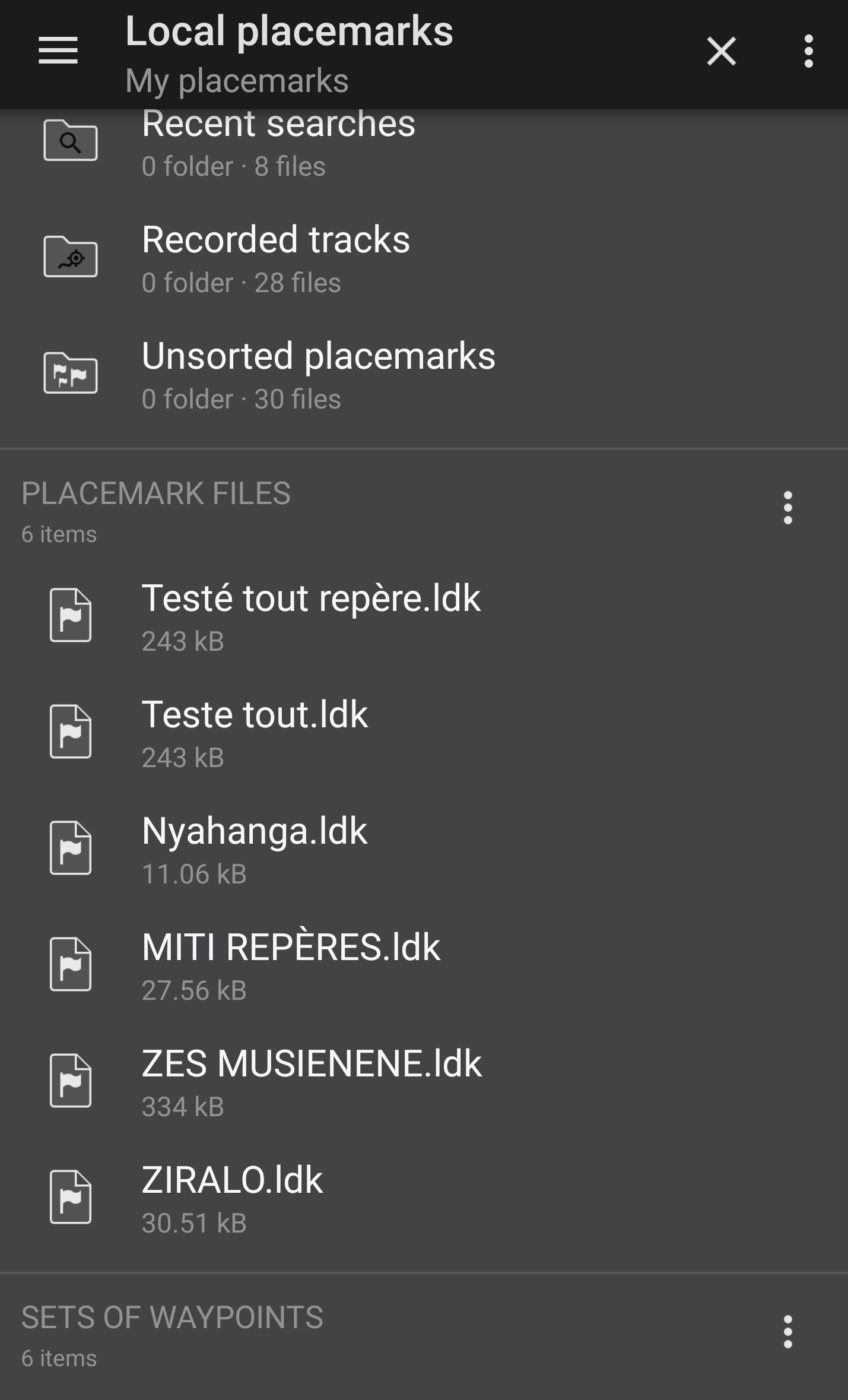Tap the Teste tout.ldk file icon

[71, 731]
